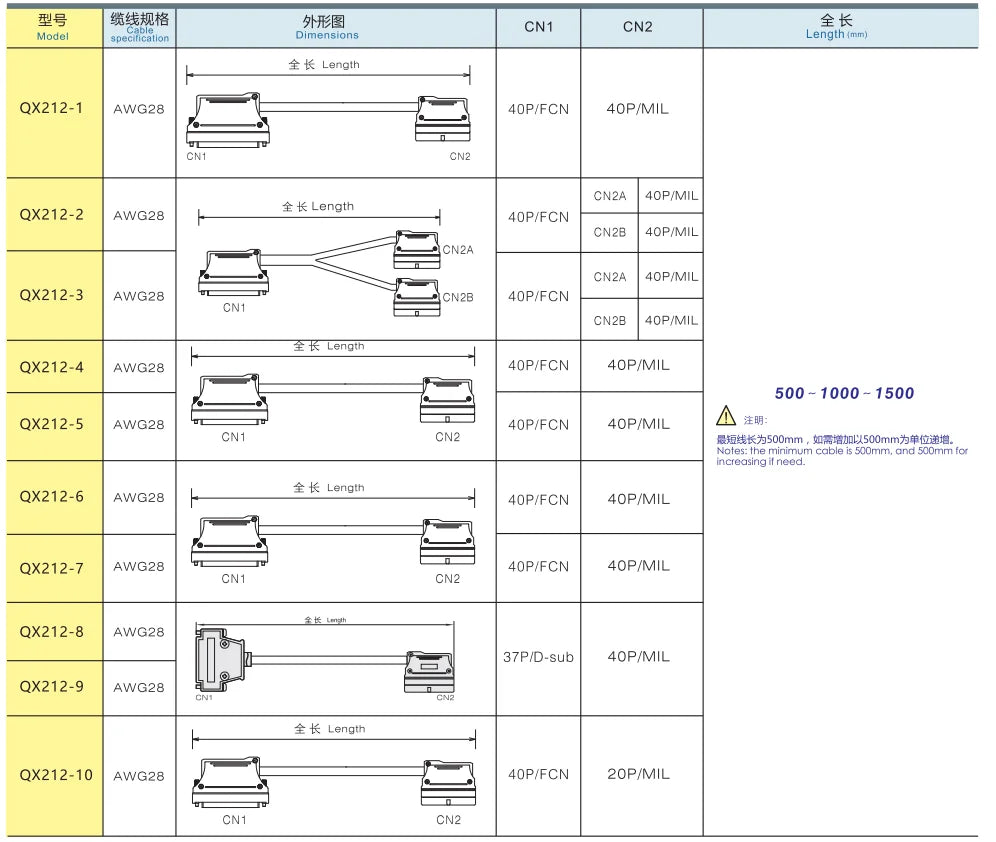Viewport: 996px width, 842px height.
Task: Select the QX212-1 cable dimension drawing
Action: click(328, 110)
